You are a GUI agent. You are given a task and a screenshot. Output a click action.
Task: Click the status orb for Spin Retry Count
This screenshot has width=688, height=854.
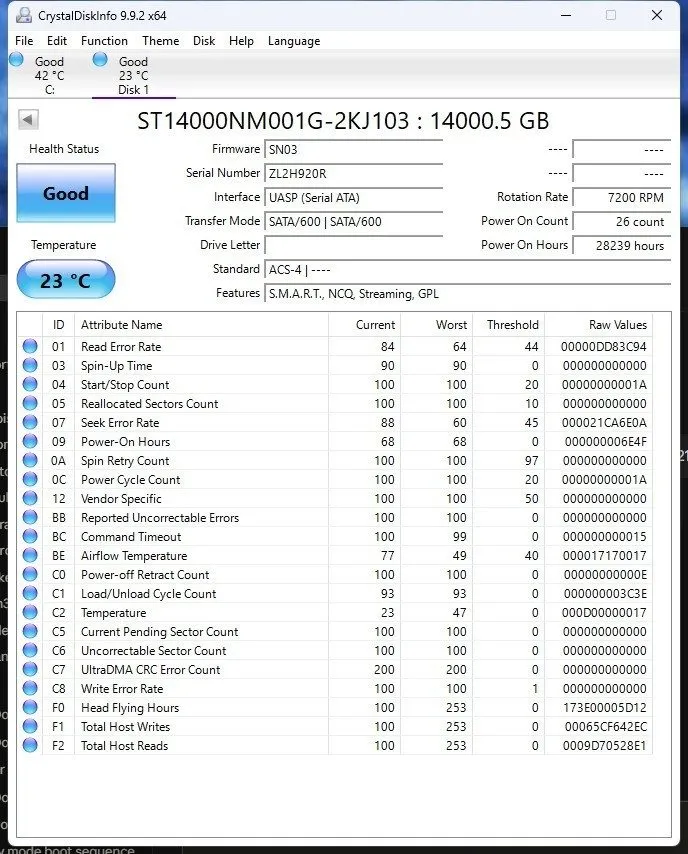(x=30, y=460)
